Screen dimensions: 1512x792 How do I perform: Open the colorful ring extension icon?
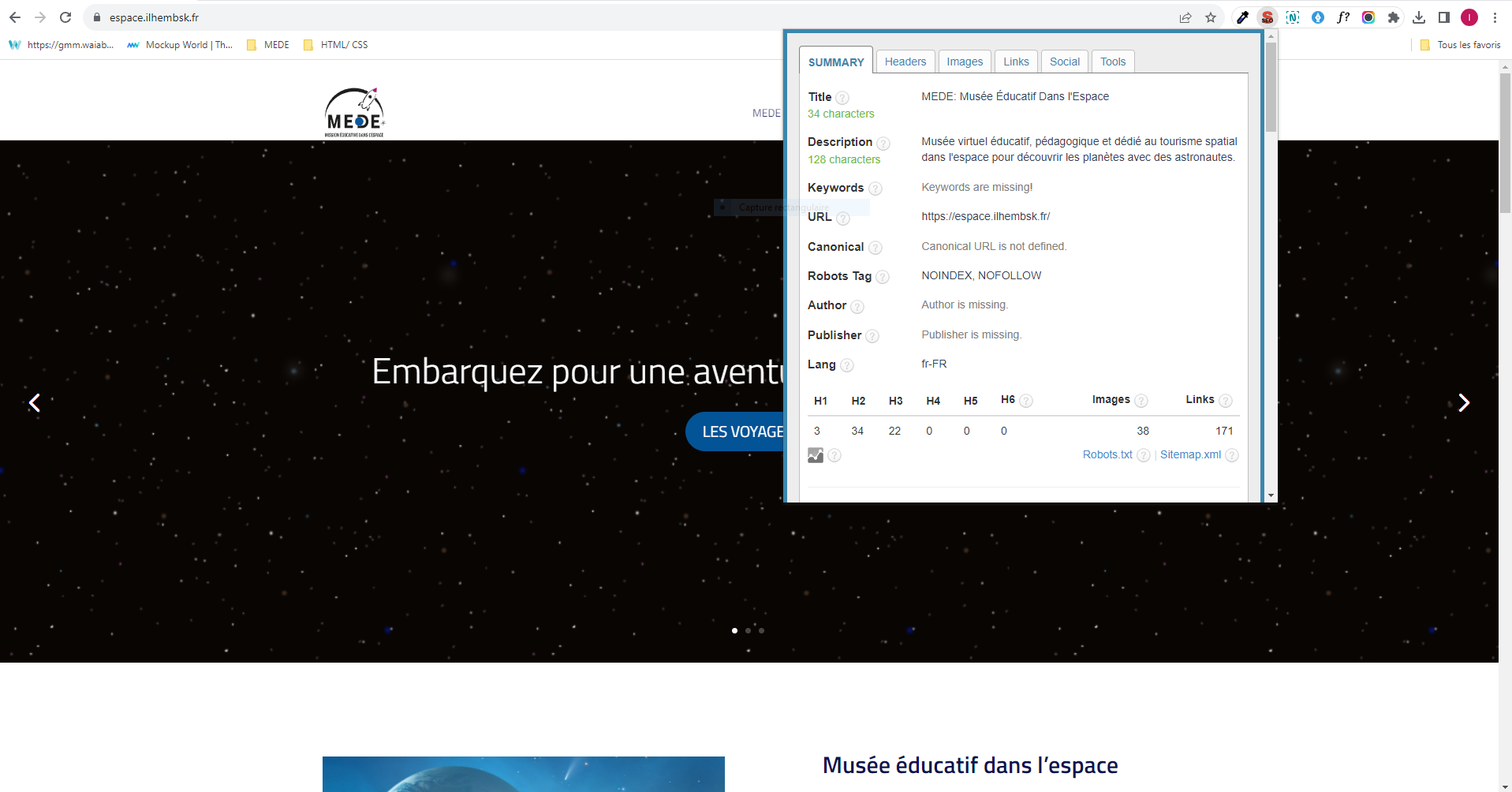click(x=1368, y=17)
